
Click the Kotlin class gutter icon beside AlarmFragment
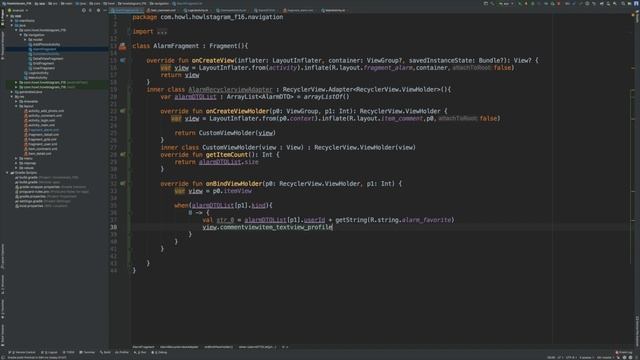122,46
